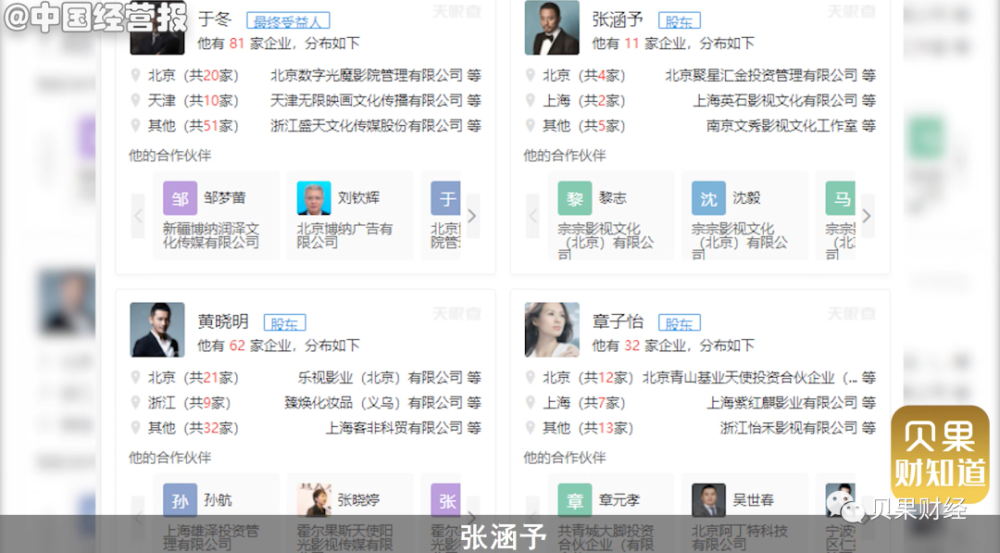Viewport: 1000px width, 553px height.
Task: Open 浙江怡禾影视有限公司 link
Action: pyautogui.click(x=790, y=428)
